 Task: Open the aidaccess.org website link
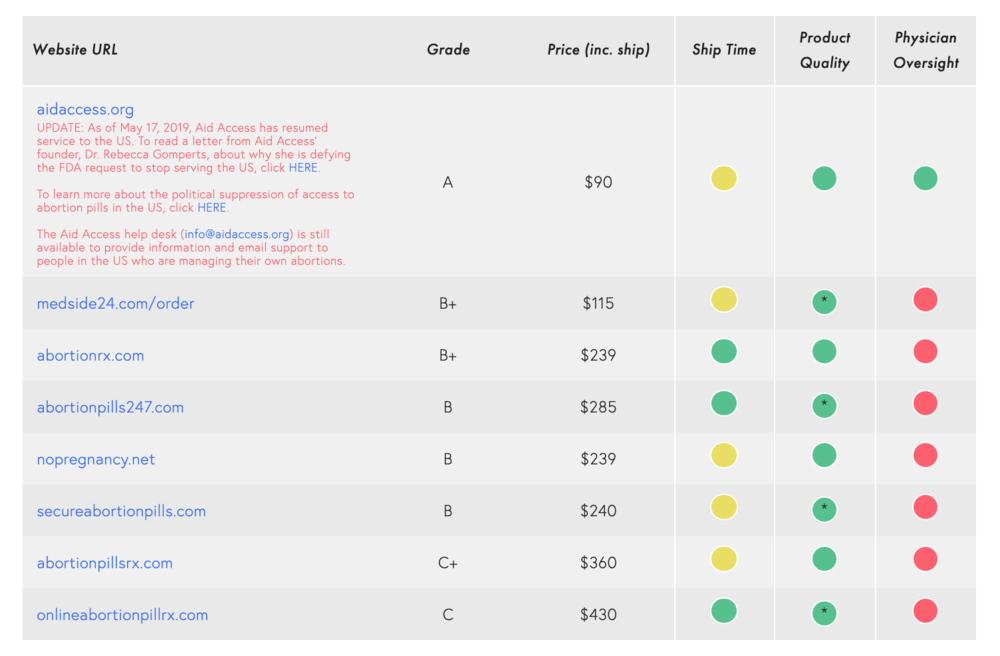coord(85,110)
